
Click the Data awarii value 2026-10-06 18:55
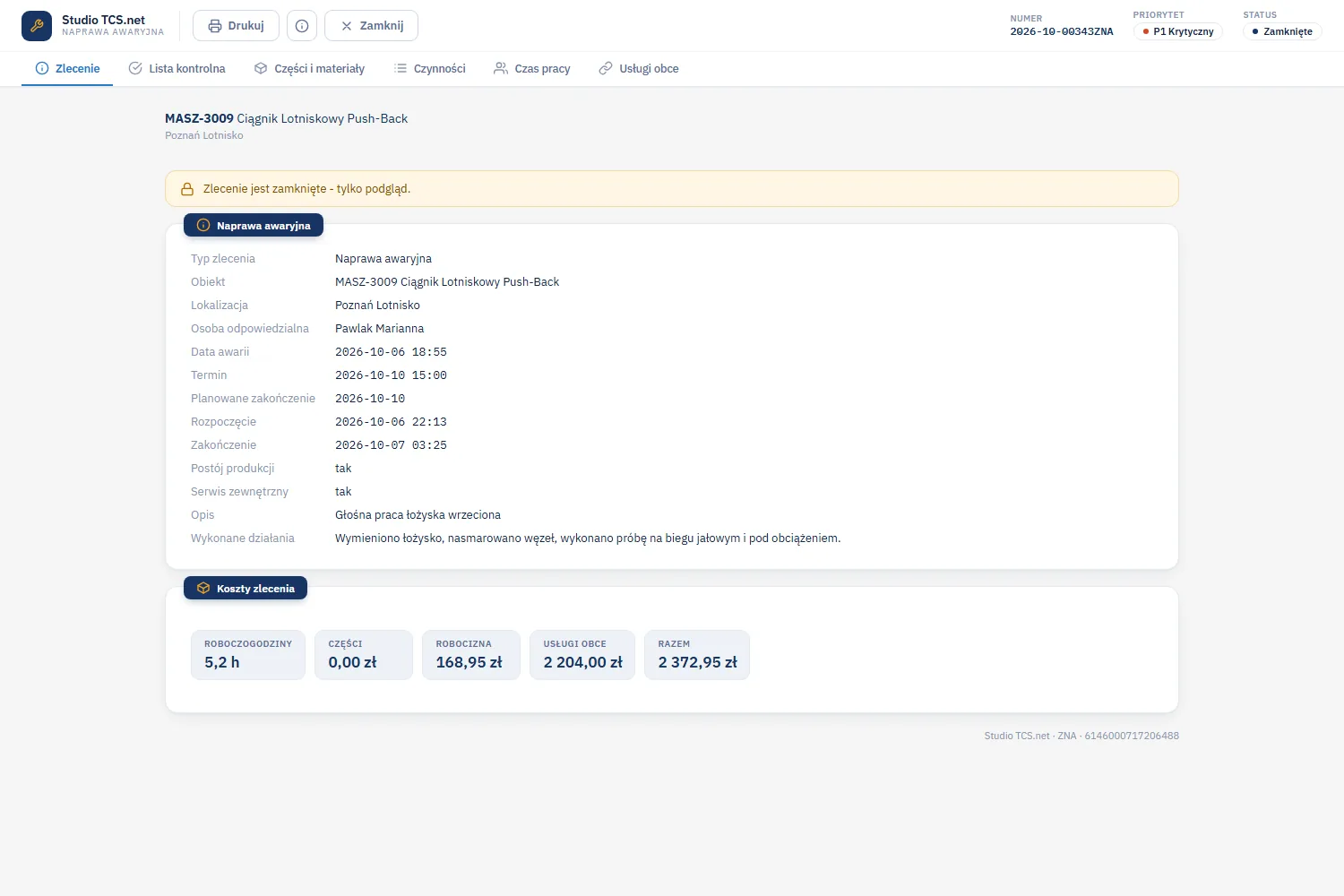click(391, 352)
